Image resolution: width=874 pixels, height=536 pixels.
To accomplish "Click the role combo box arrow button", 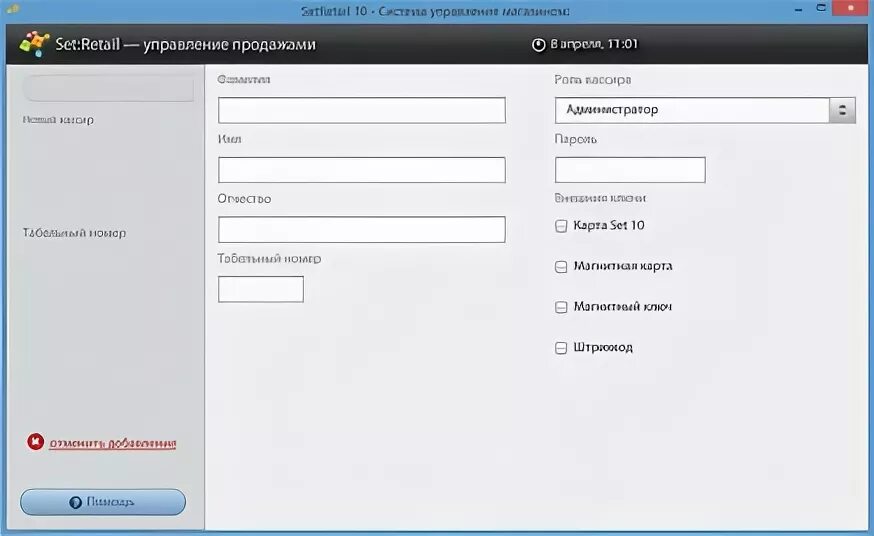I will pyautogui.click(x=842, y=110).
